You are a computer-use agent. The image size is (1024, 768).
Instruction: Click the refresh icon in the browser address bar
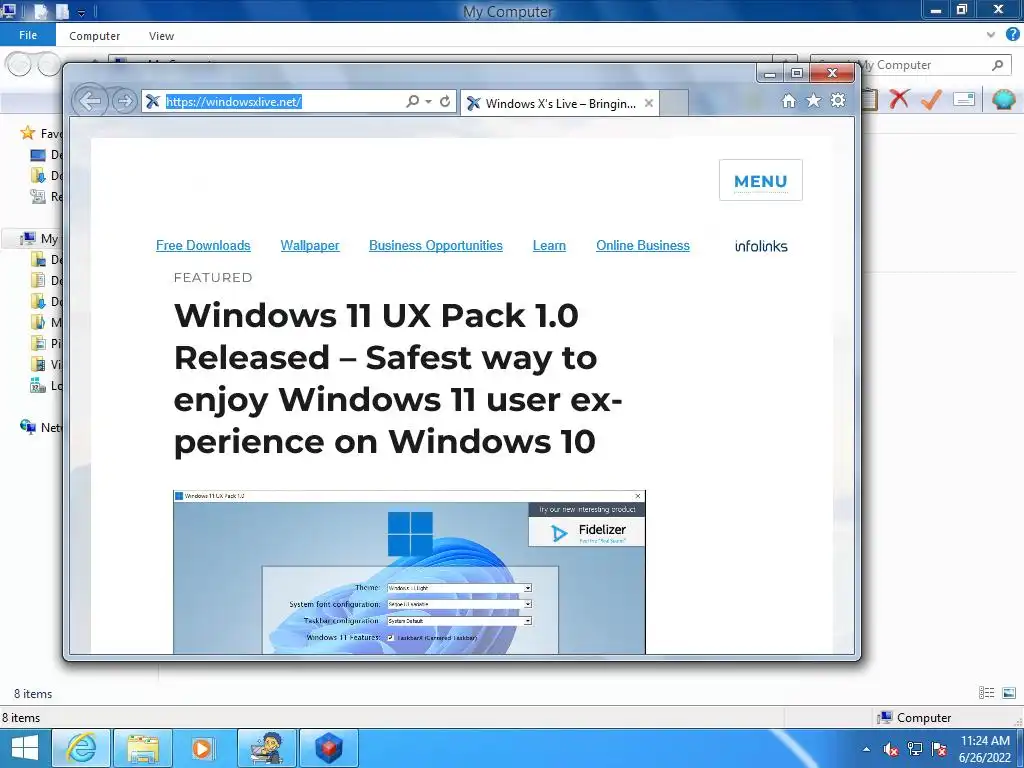(445, 101)
